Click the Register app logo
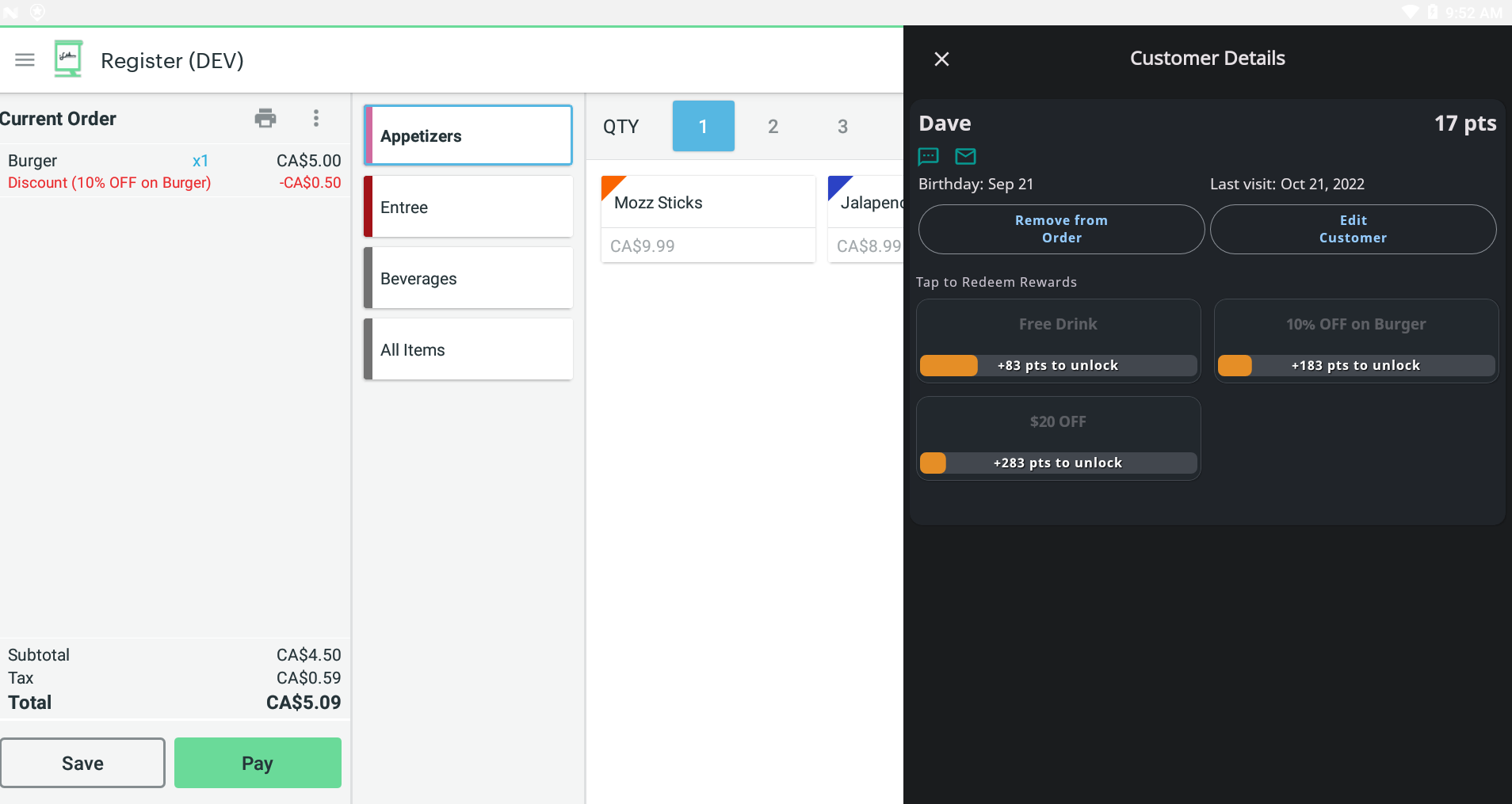Viewport: 1512px width, 804px height. pyautogui.click(x=67, y=59)
